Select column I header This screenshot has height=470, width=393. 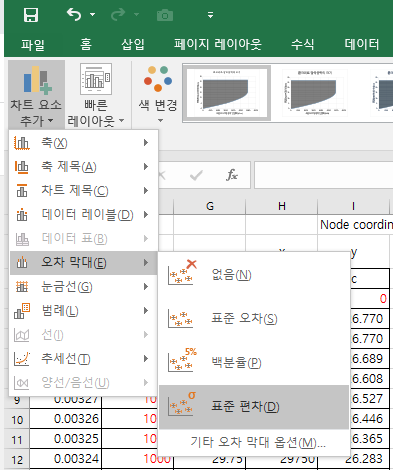[353, 206]
